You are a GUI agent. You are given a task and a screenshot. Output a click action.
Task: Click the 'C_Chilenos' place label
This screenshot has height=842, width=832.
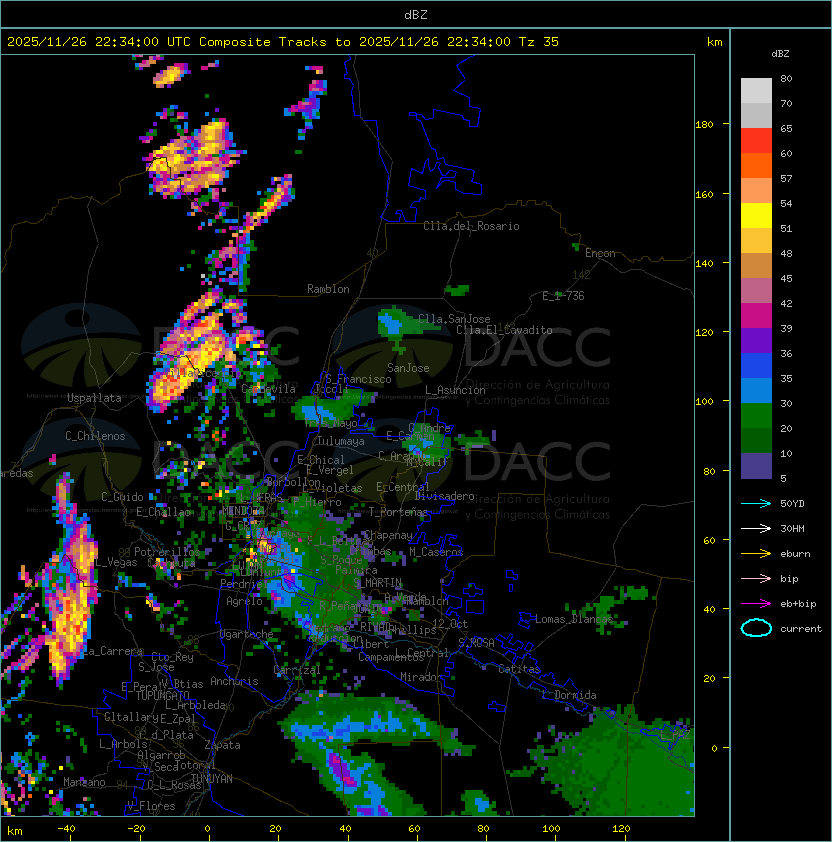coord(95,436)
